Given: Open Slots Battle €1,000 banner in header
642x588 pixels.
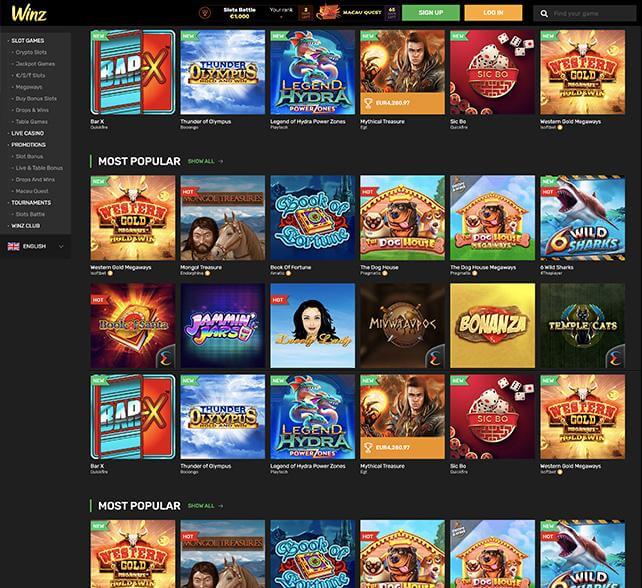Looking at the screenshot, I should (x=240, y=13).
